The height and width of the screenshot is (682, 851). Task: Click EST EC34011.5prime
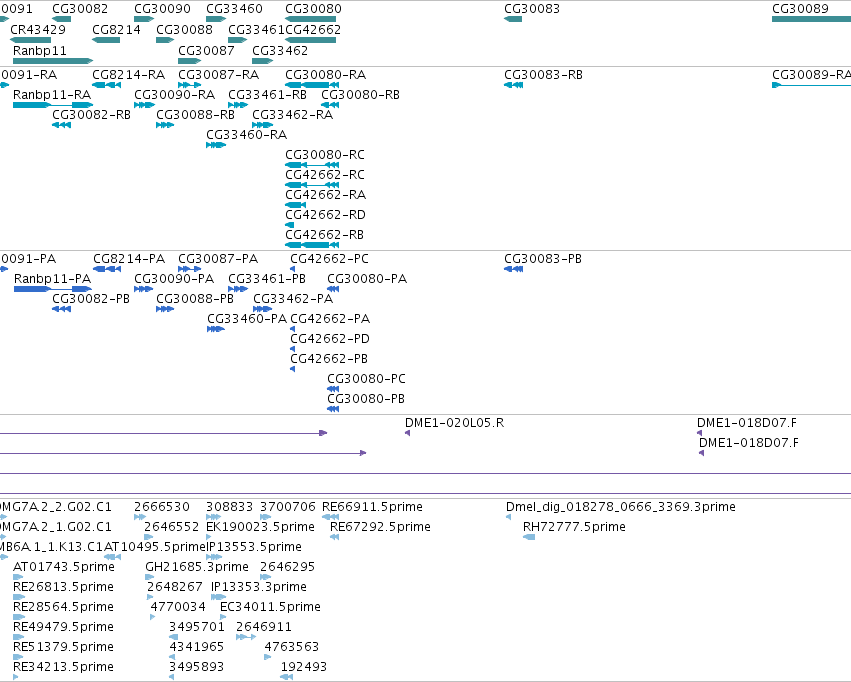[270, 607]
